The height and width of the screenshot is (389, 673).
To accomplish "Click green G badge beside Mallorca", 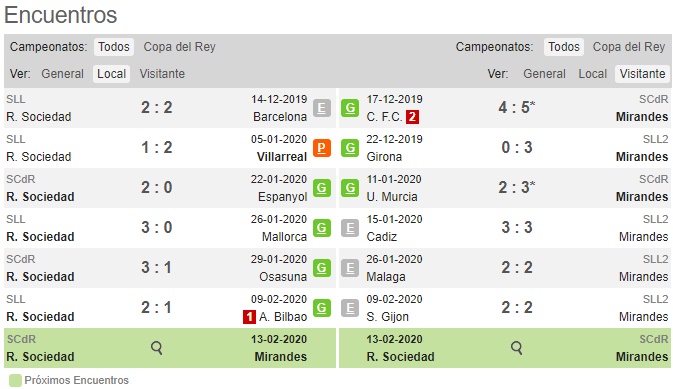I will (321, 228).
